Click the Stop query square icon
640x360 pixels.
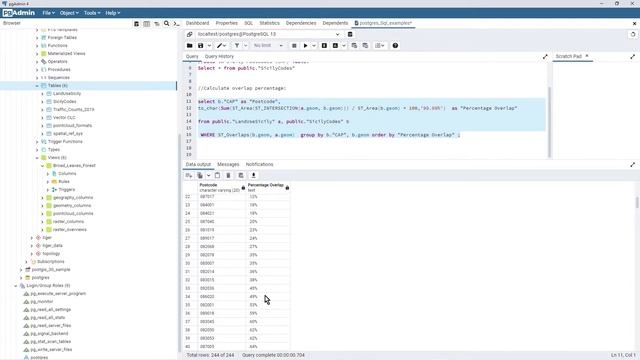pos(294,46)
